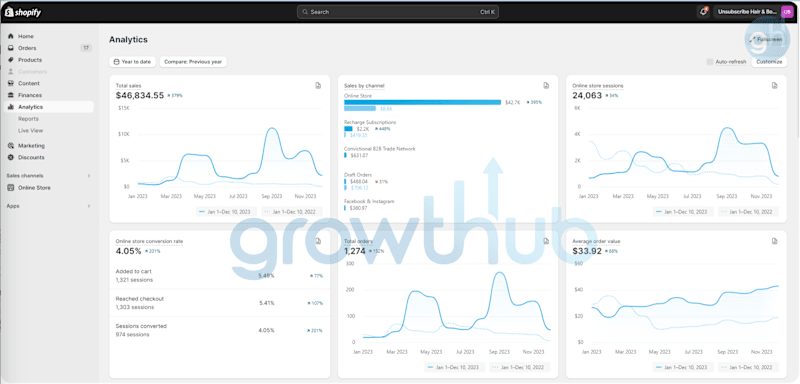Open Reports in the sidebar

pos(28,119)
